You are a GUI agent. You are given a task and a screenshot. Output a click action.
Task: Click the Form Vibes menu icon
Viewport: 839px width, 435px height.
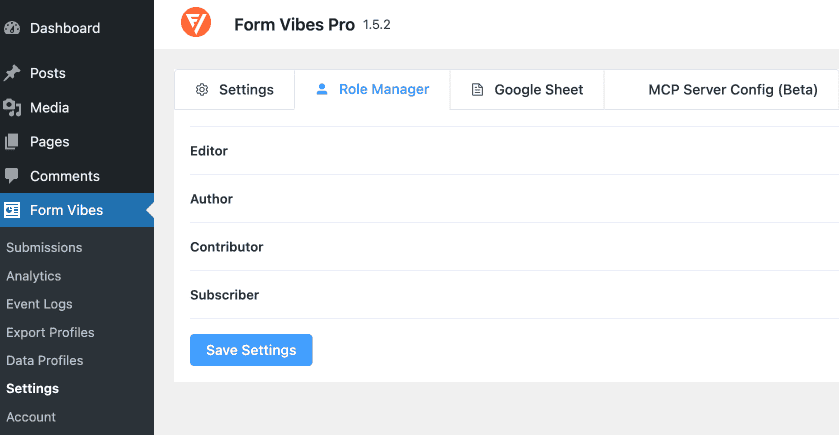point(12,210)
